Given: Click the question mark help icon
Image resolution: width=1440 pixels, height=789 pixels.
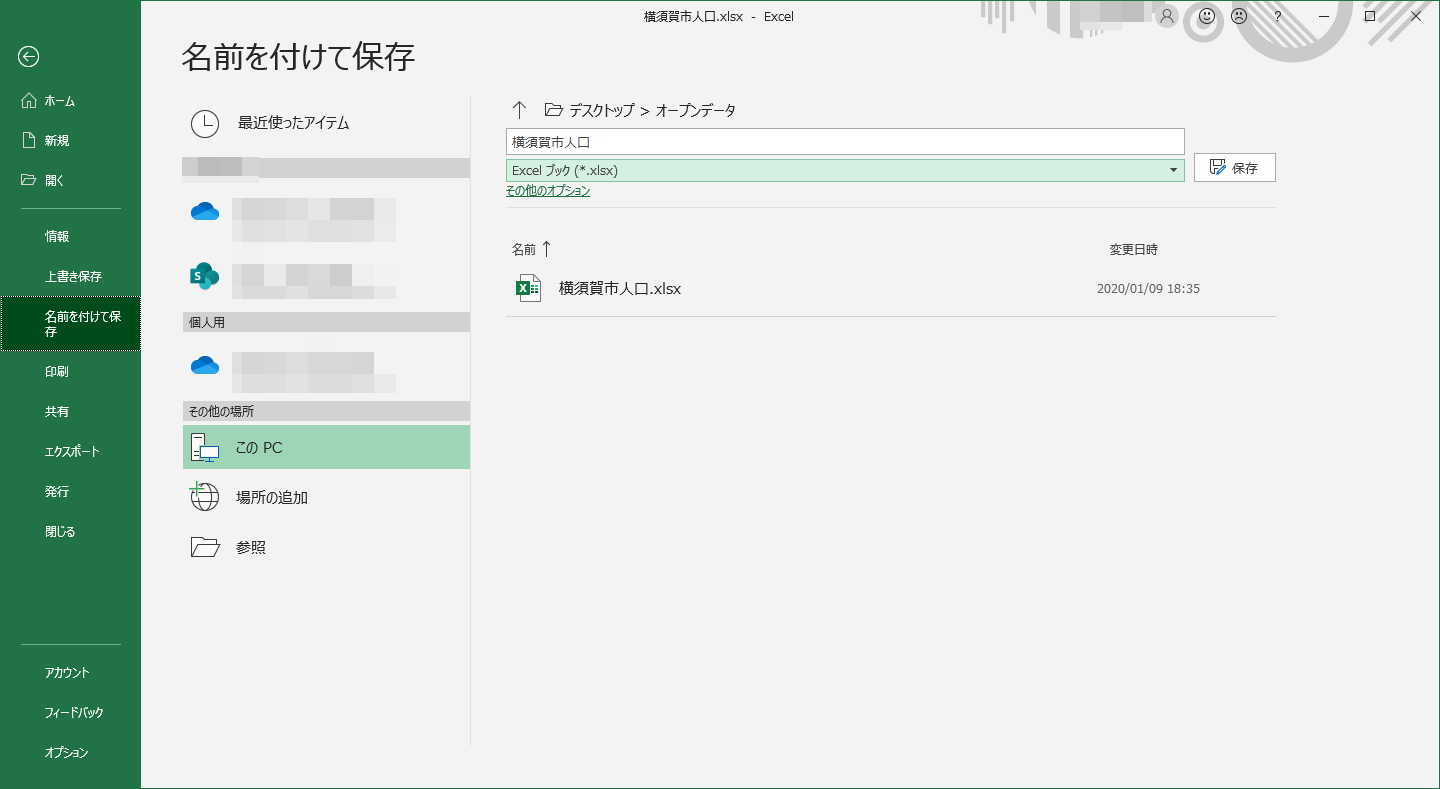Looking at the screenshot, I should (1277, 16).
